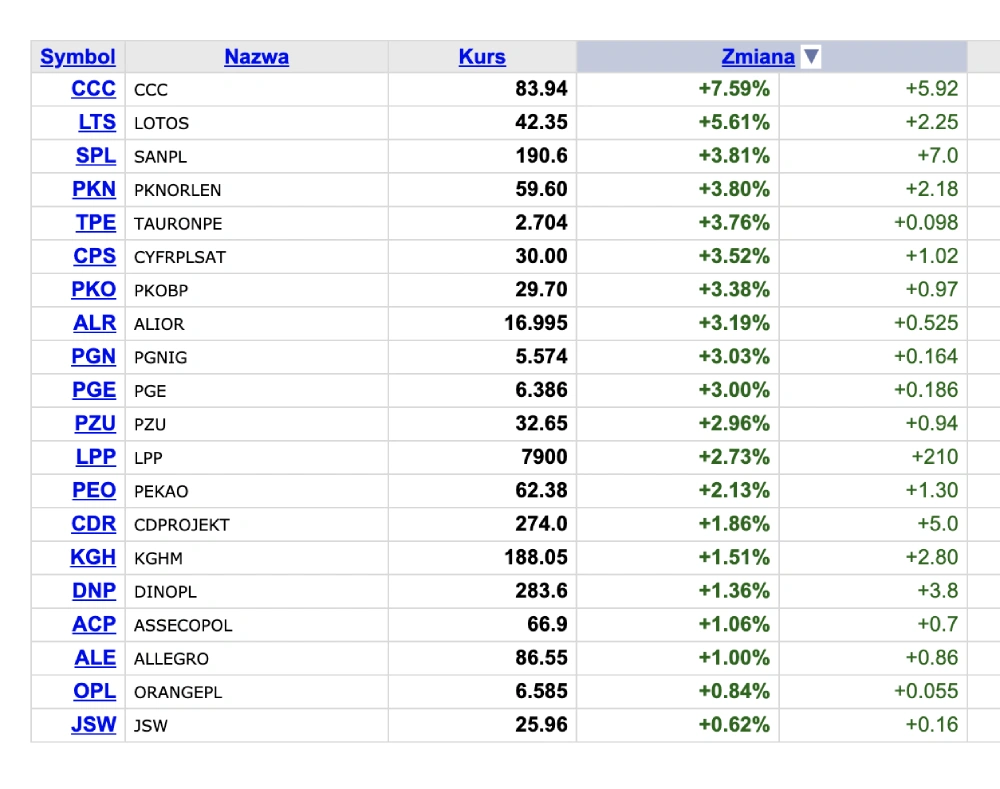
Task: Open the PZU symbol link
Action: (x=95, y=424)
